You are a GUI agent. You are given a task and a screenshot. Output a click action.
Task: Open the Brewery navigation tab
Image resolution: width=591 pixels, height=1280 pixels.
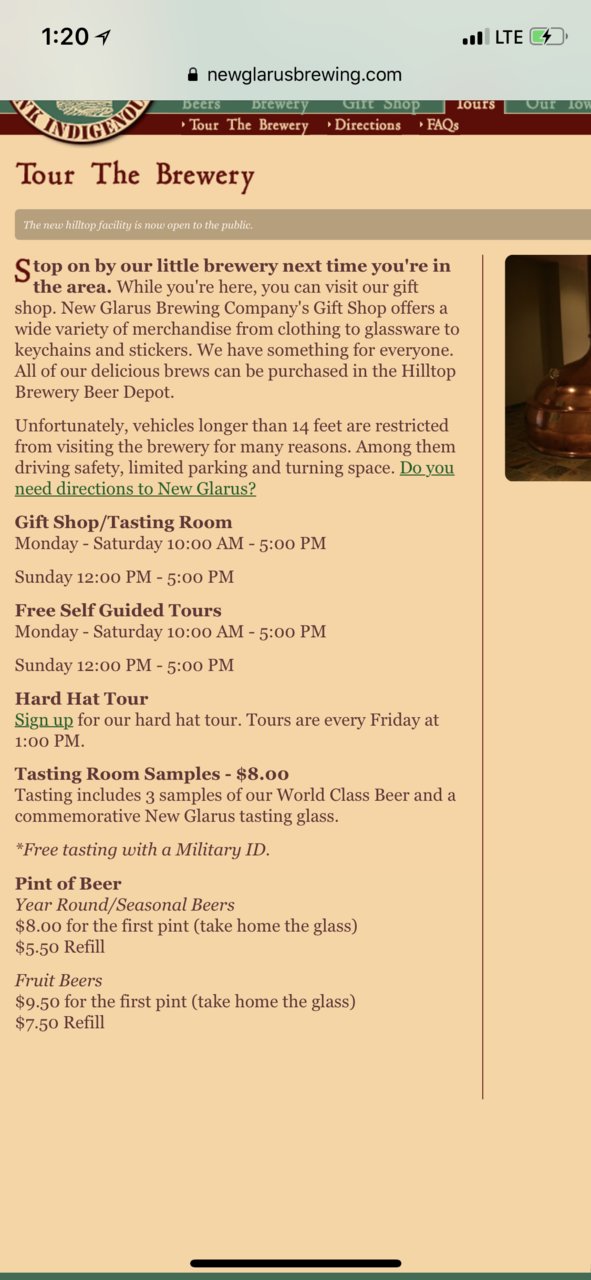point(280,105)
